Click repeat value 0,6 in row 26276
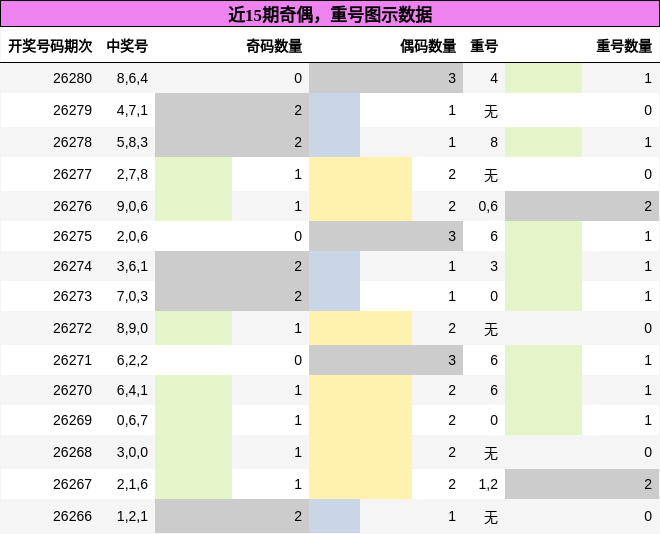660x534 pixels. tap(488, 206)
